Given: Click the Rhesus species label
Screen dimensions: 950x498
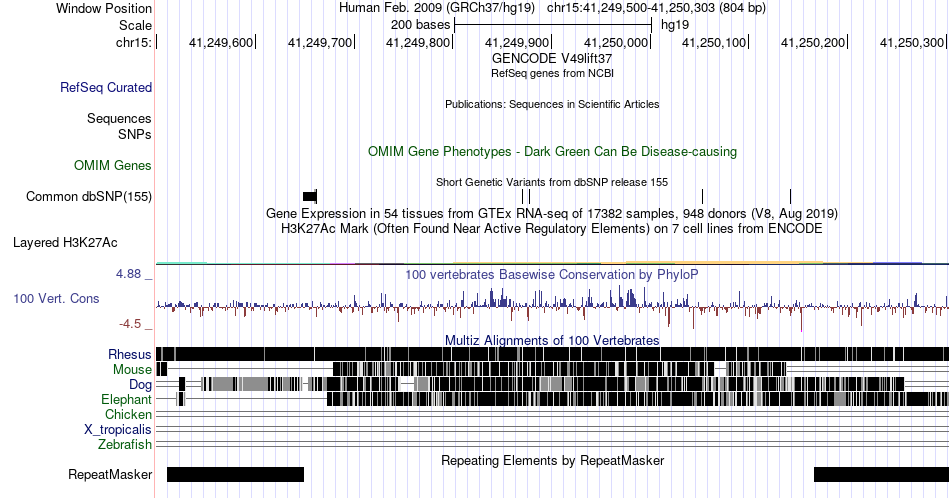Looking at the screenshot, I should click(130, 354).
